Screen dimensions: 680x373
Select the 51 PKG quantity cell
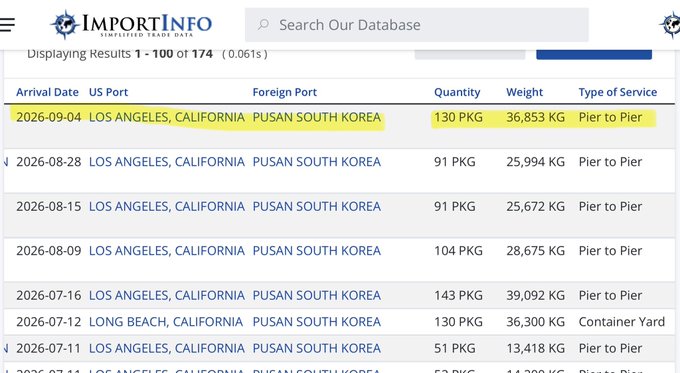[454, 348]
